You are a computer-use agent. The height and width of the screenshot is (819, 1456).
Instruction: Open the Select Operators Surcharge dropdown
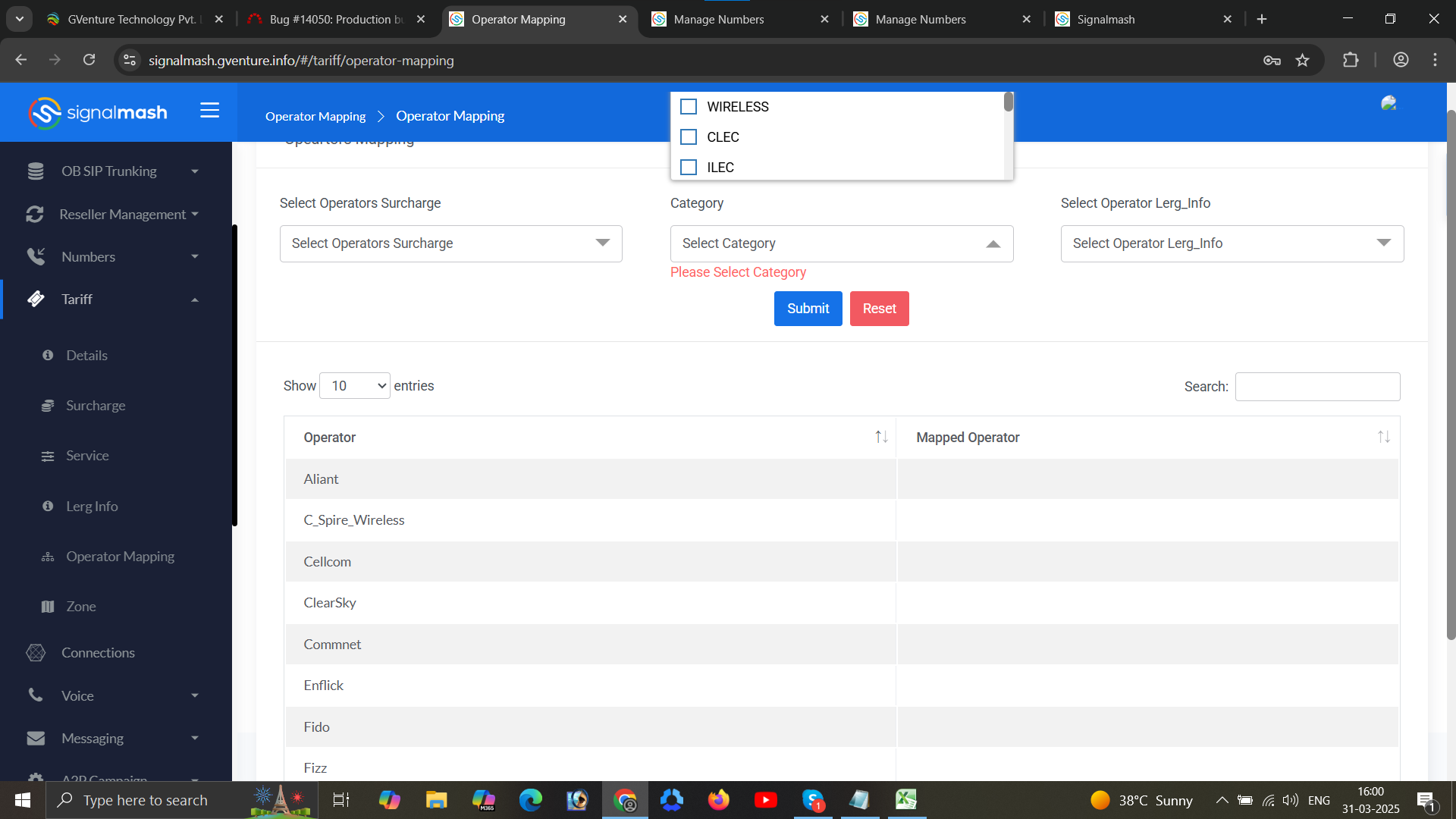point(450,243)
